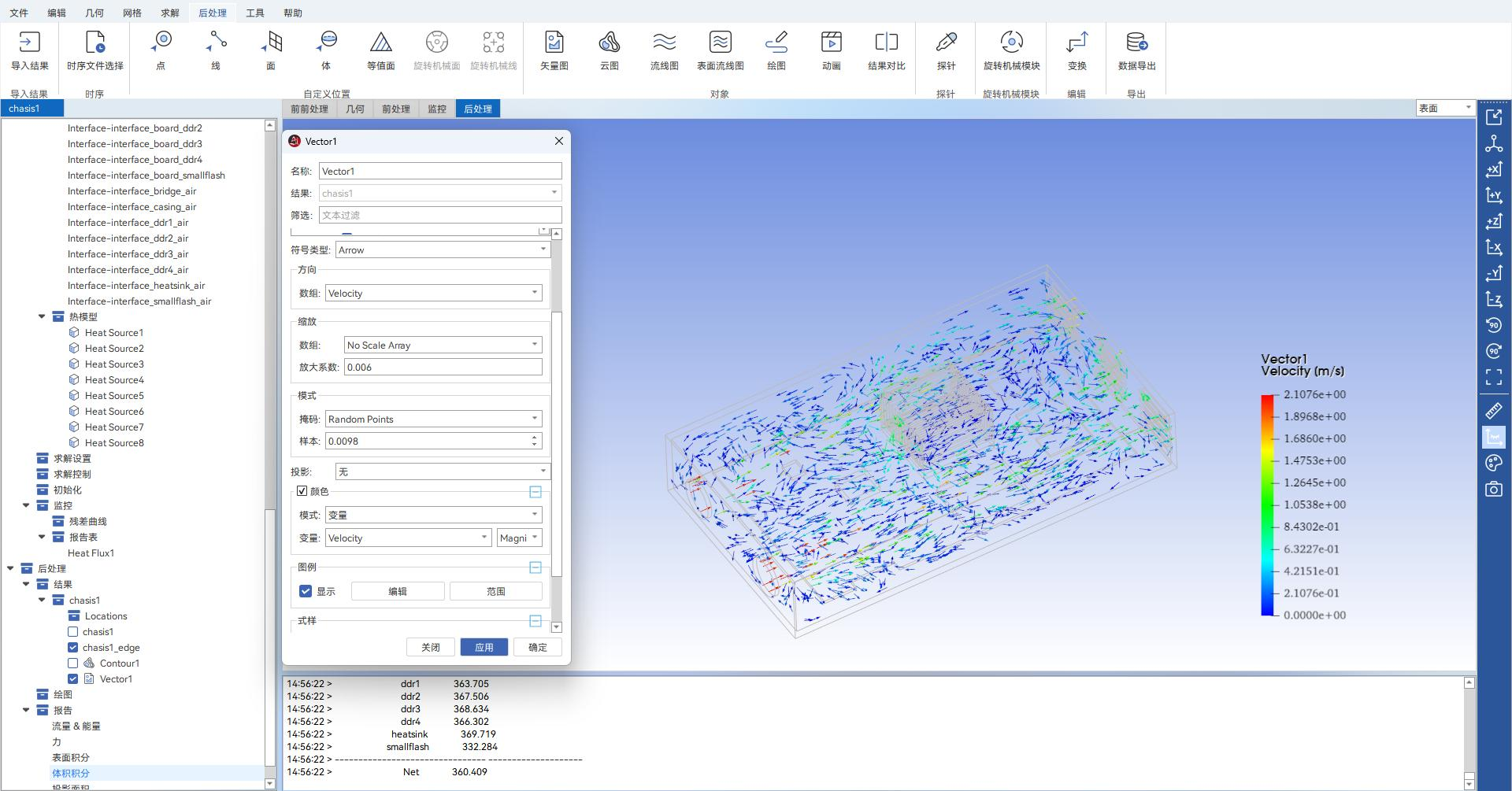Click the Vector plot (矢量图) toolbar icon
The width and height of the screenshot is (1512, 791).
554,43
